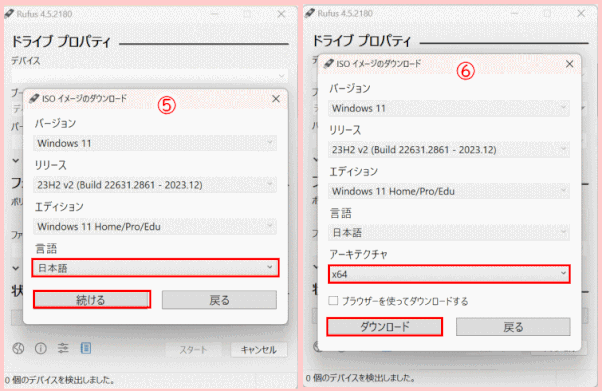Open エディション dropdown in left ISO download dialog
Screen dimensions: 602x391
[x=155, y=227]
